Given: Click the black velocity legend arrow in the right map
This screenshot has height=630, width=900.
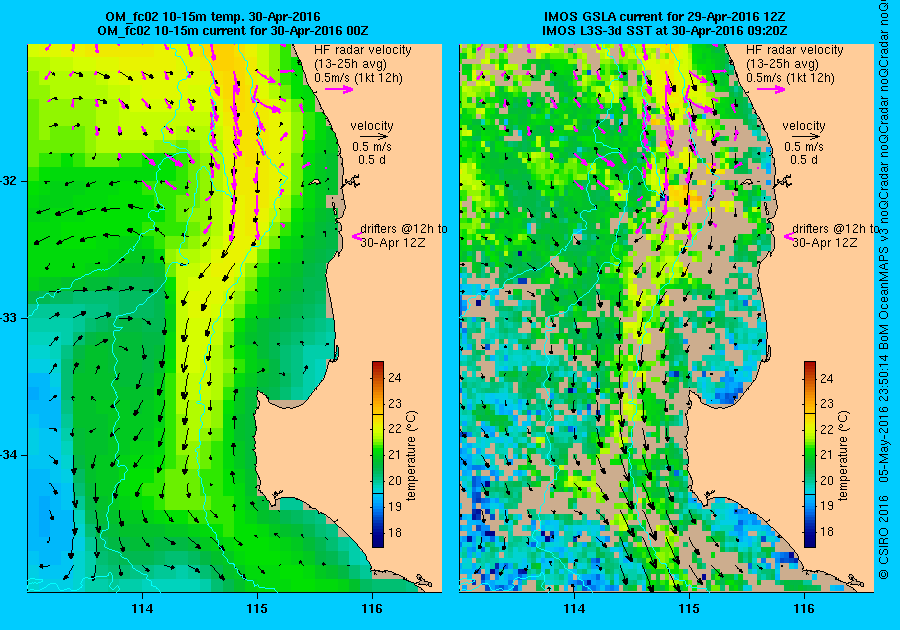Looking at the screenshot, I should [807, 137].
